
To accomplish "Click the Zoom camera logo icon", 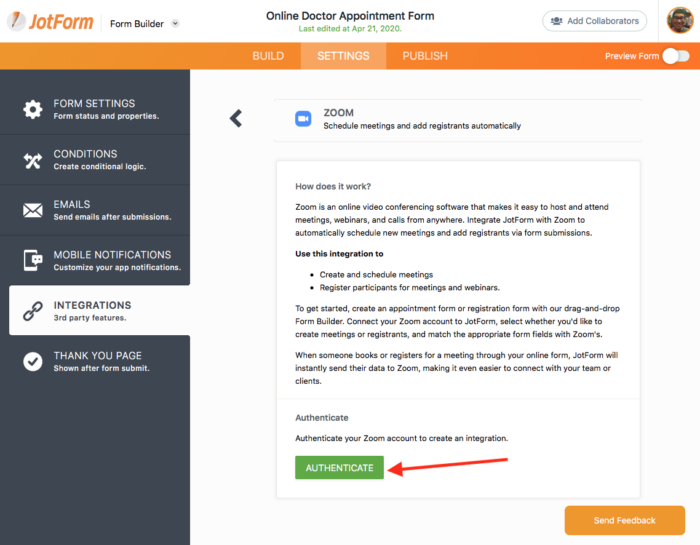I will tap(303, 119).
